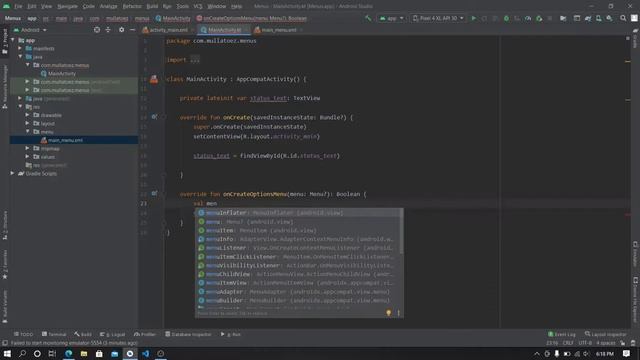Open the File menu
This screenshot has width=640, height=360.
(x=18, y=7)
